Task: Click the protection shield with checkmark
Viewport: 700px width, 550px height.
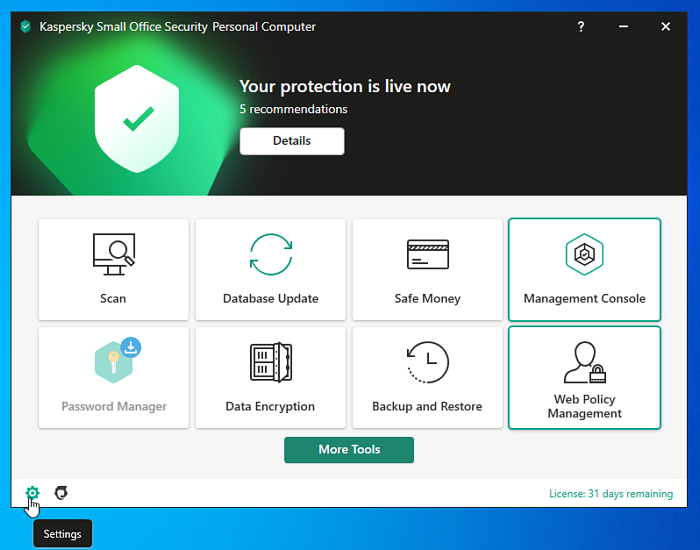Action: coord(137,119)
